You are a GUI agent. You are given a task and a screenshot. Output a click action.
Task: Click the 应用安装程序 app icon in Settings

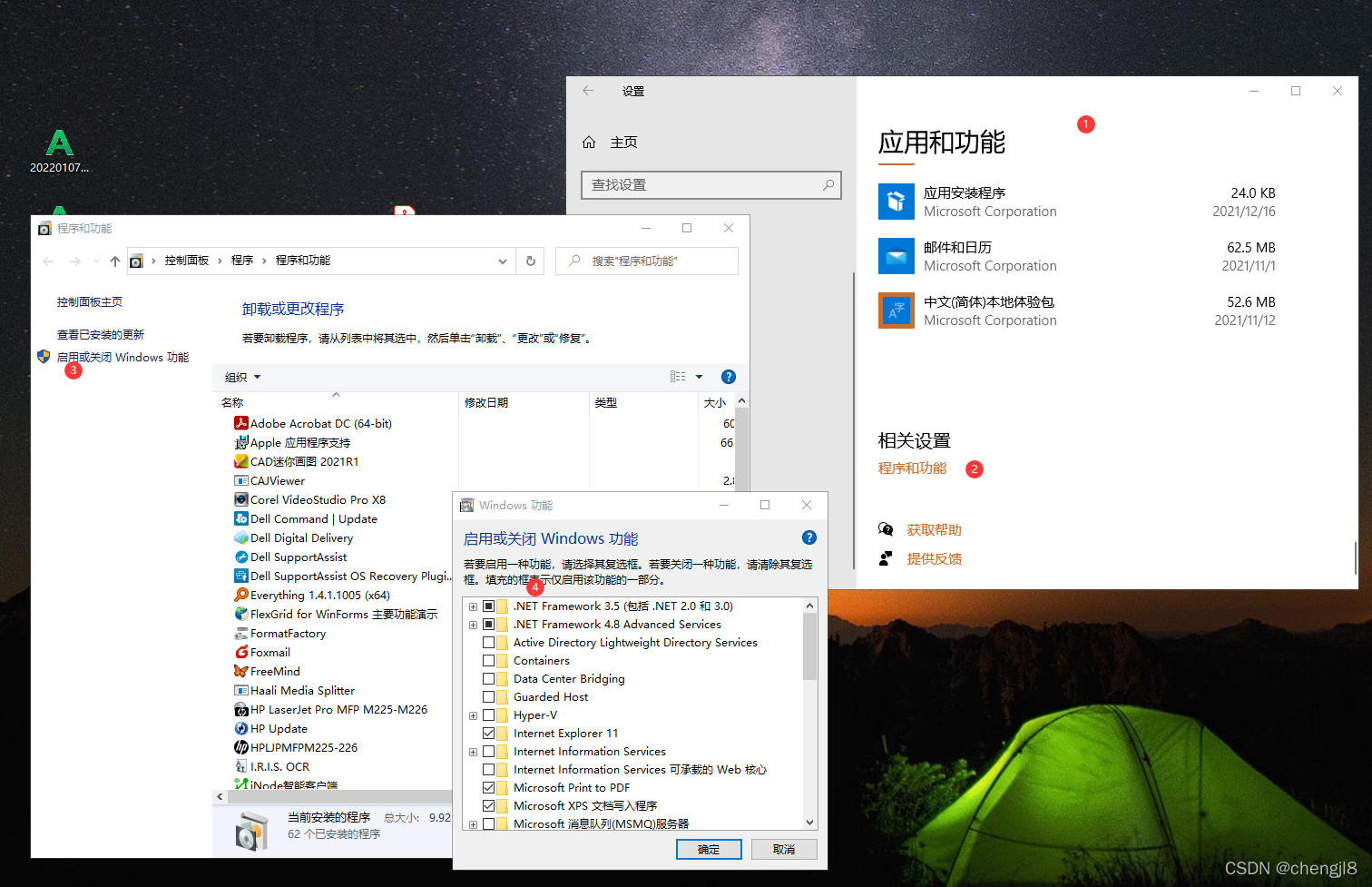pyautogui.click(x=897, y=202)
